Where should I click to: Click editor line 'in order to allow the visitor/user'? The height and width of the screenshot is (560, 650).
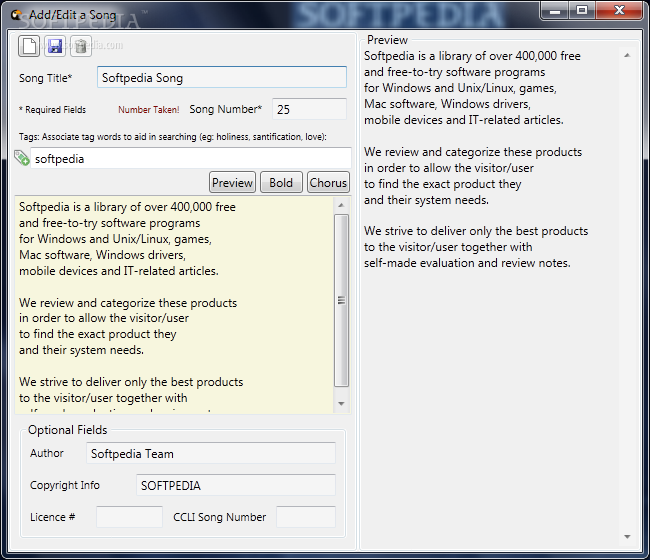coord(104,318)
